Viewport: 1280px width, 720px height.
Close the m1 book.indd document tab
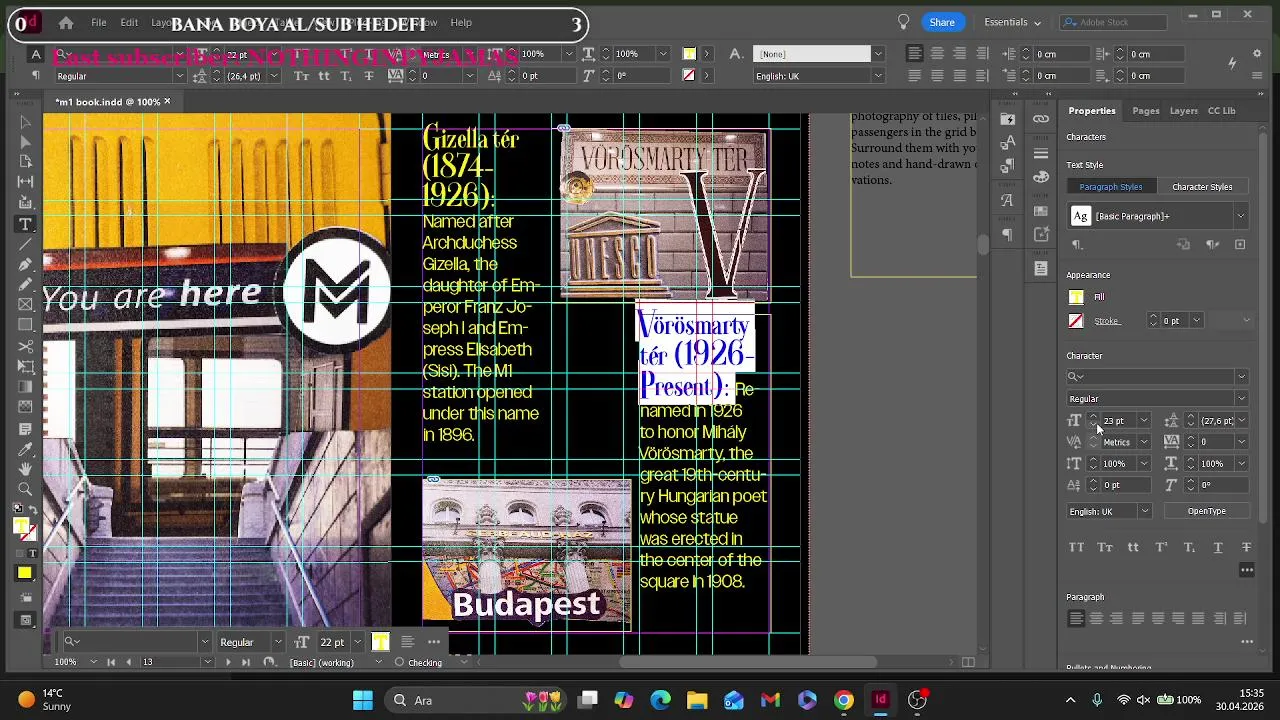pos(167,101)
